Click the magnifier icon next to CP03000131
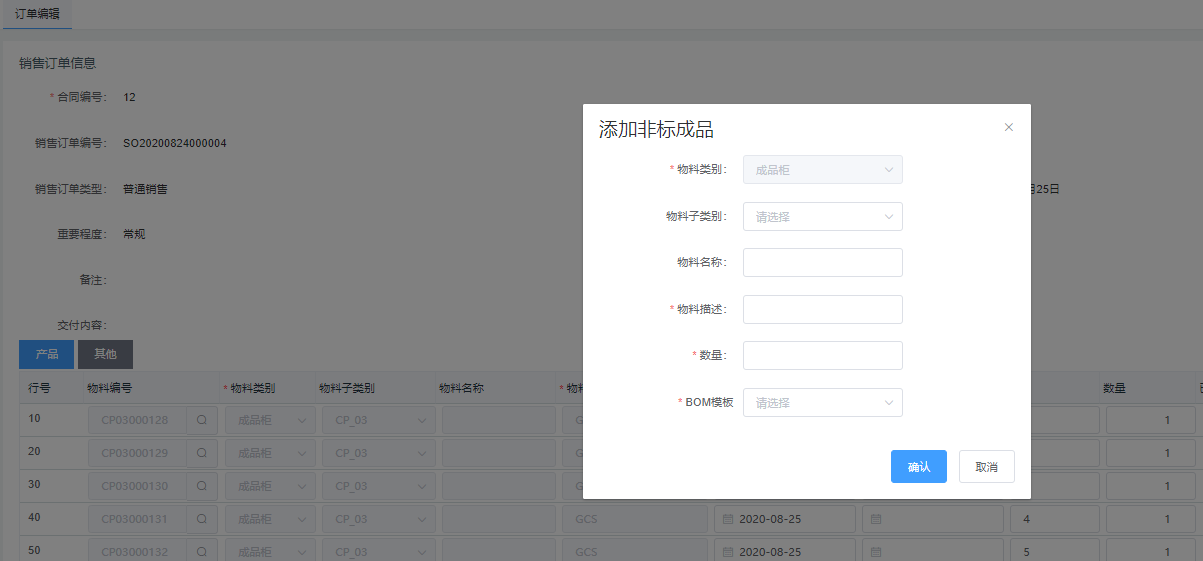The image size is (1203, 561). (201, 520)
